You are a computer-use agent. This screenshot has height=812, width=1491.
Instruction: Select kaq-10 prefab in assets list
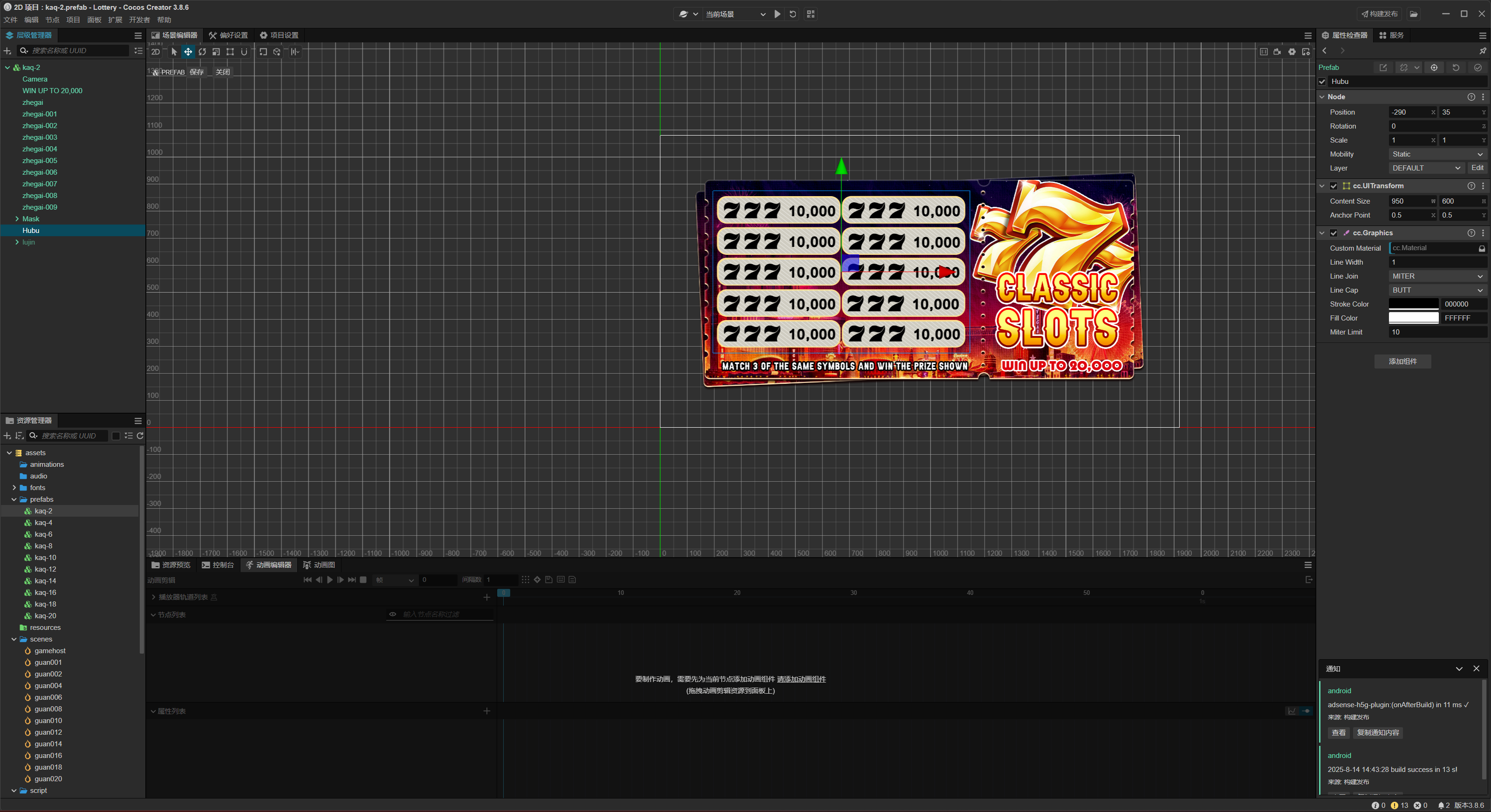pyautogui.click(x=45, y=557)
